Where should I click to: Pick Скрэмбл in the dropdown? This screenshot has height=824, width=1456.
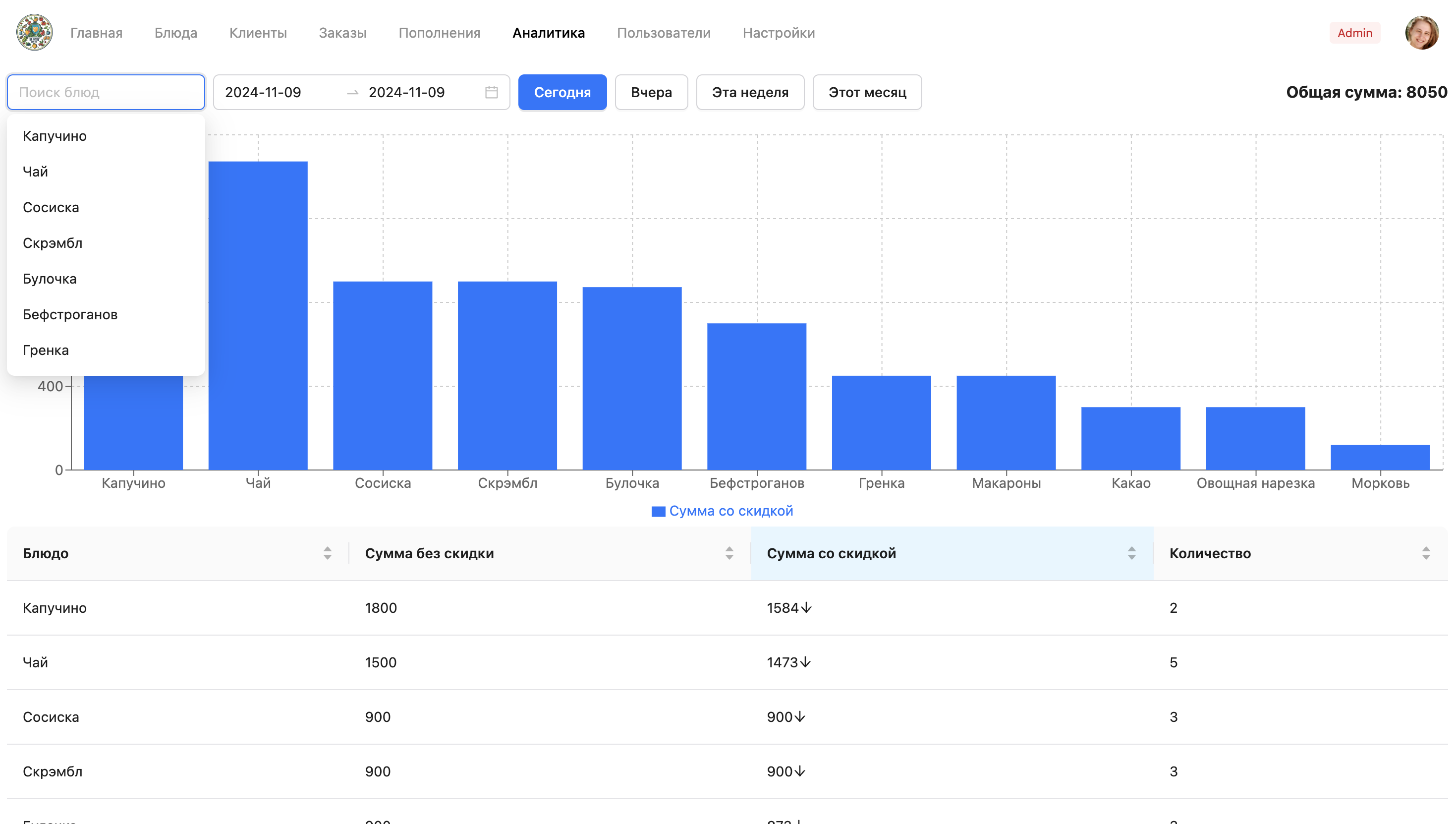pyautogui.click(x=107, y=244)
